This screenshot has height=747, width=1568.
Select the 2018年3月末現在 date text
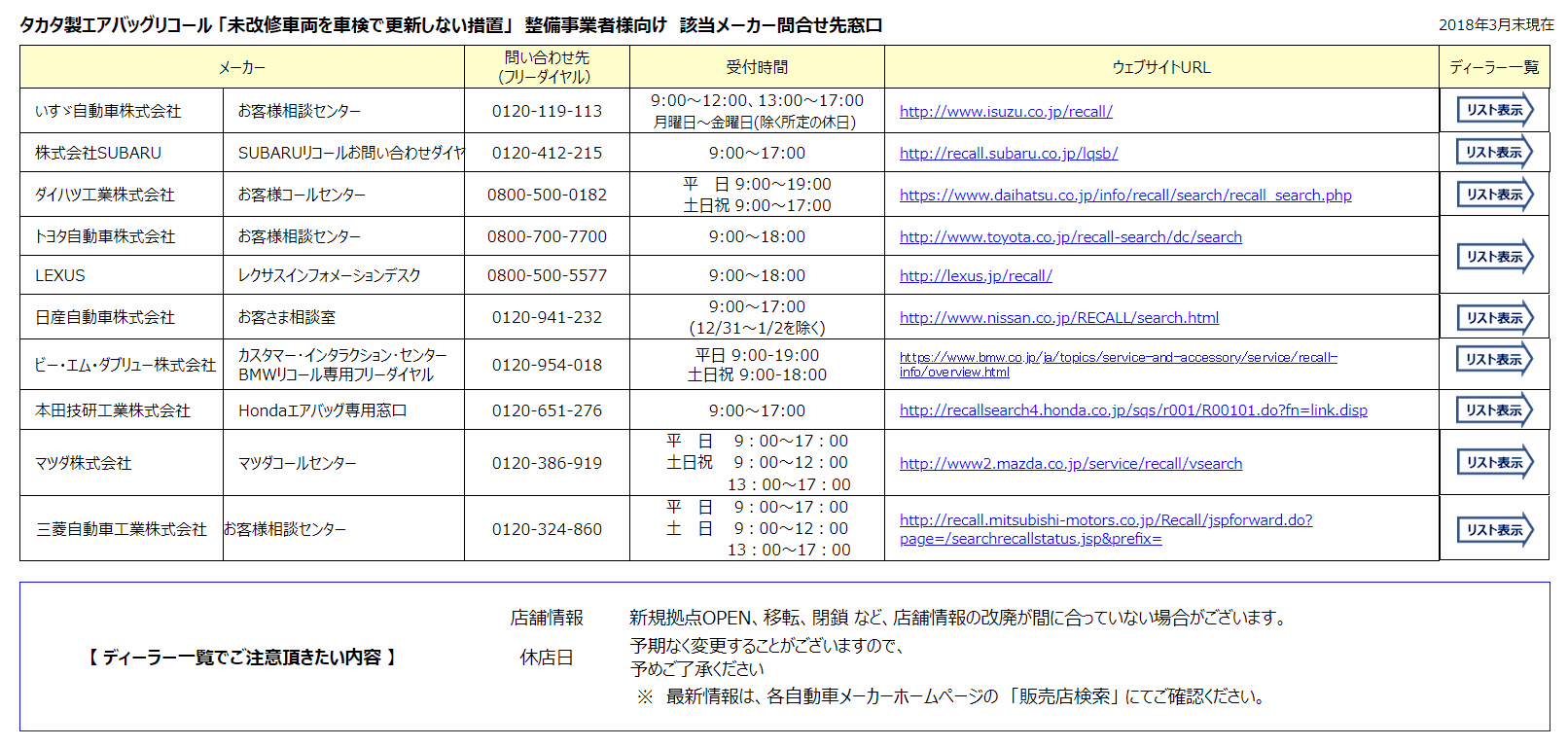(x=1496, y=24)
